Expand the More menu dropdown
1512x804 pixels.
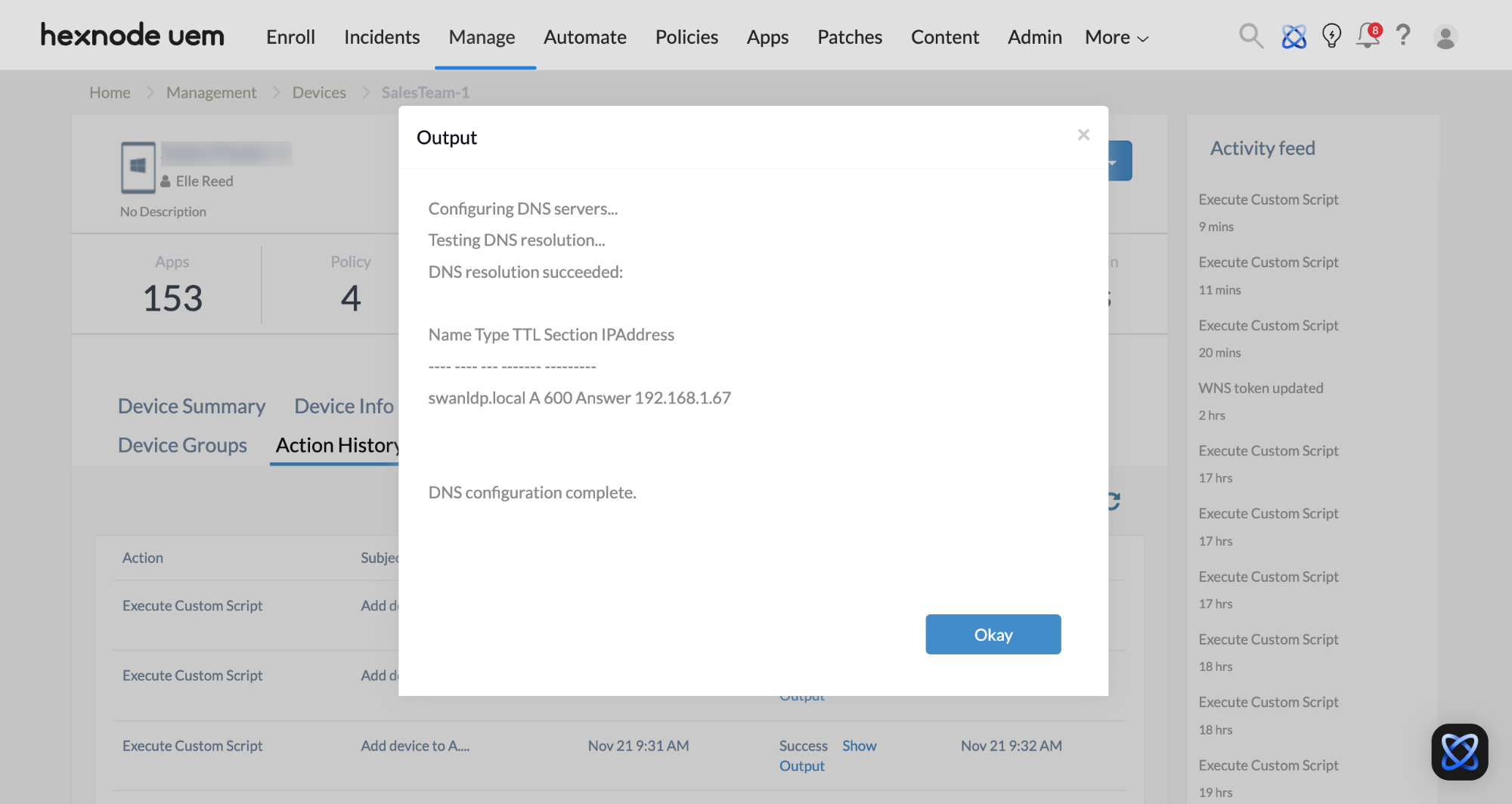tap(1117, 37)
